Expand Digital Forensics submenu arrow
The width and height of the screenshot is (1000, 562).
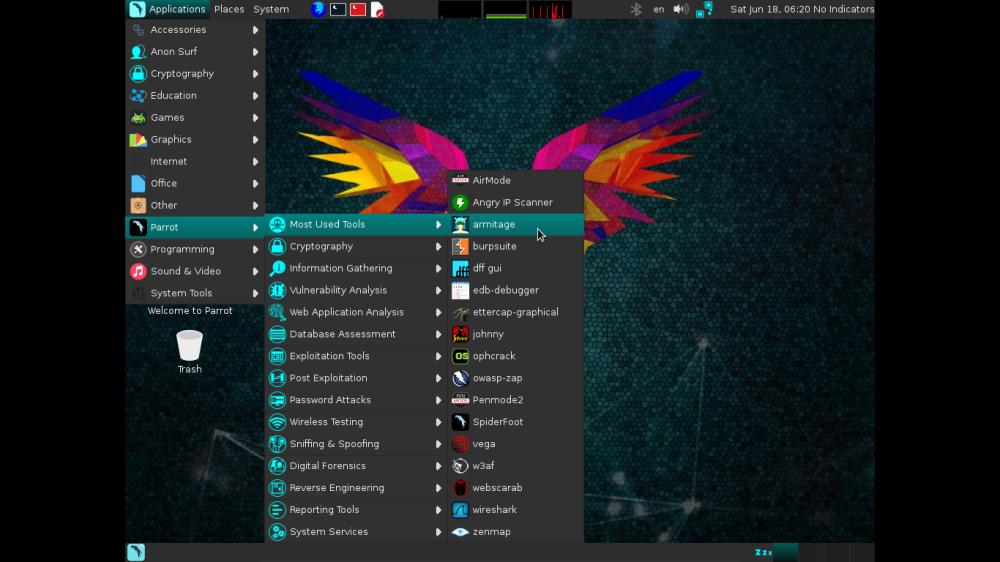[438, 466]
